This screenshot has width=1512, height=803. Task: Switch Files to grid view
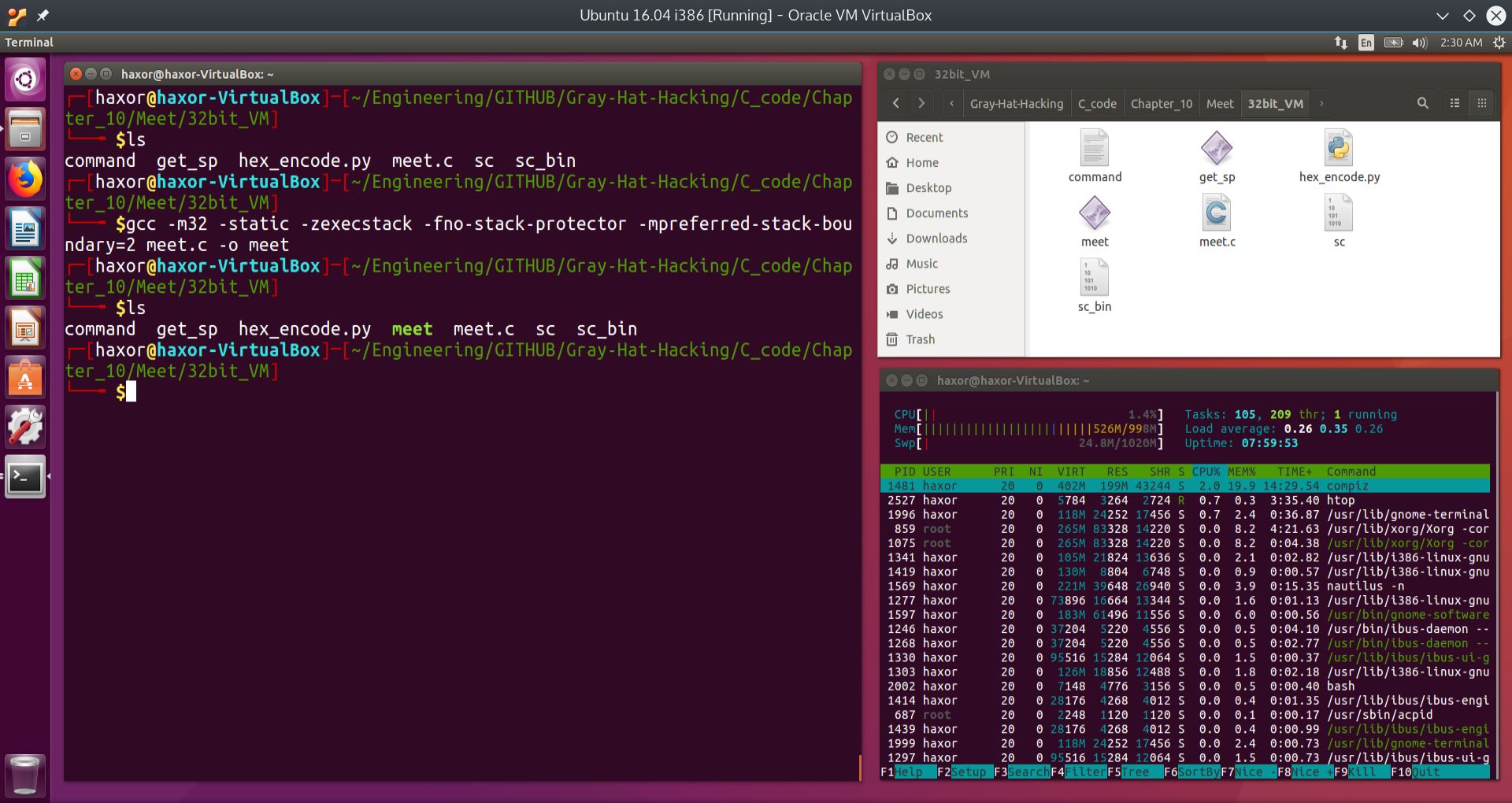1481,103
